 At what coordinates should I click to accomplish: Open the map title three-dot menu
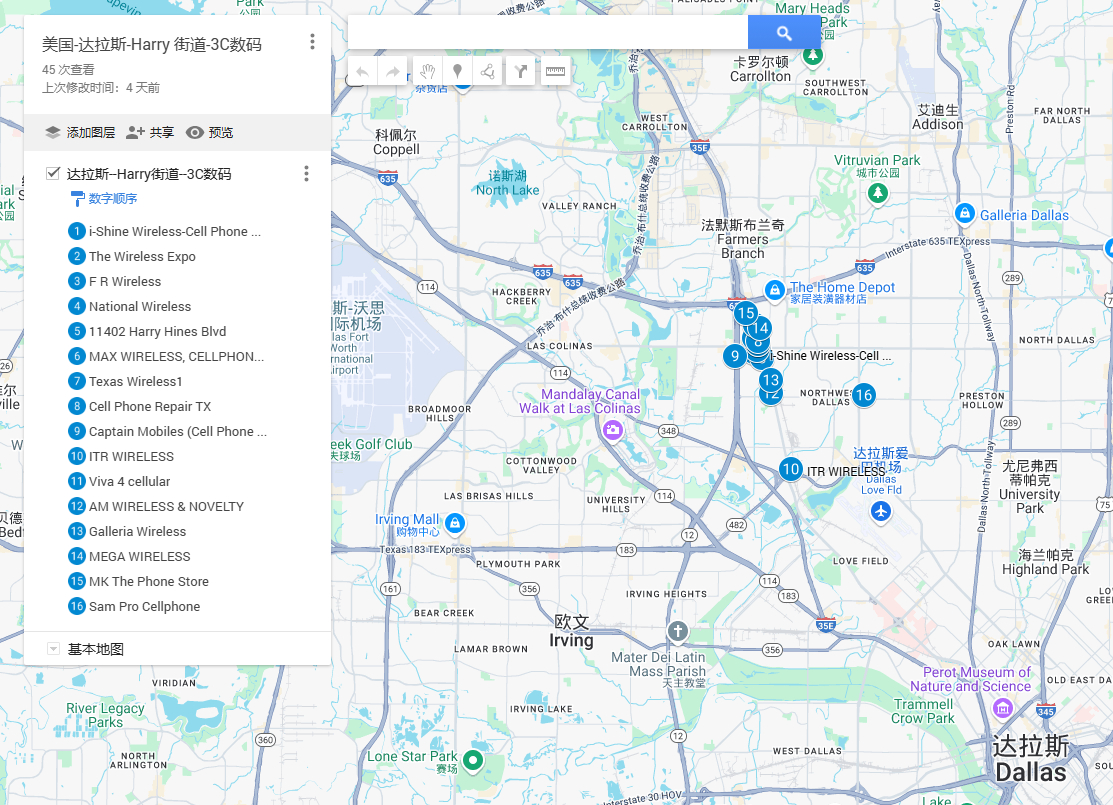[x=312, y=42]
